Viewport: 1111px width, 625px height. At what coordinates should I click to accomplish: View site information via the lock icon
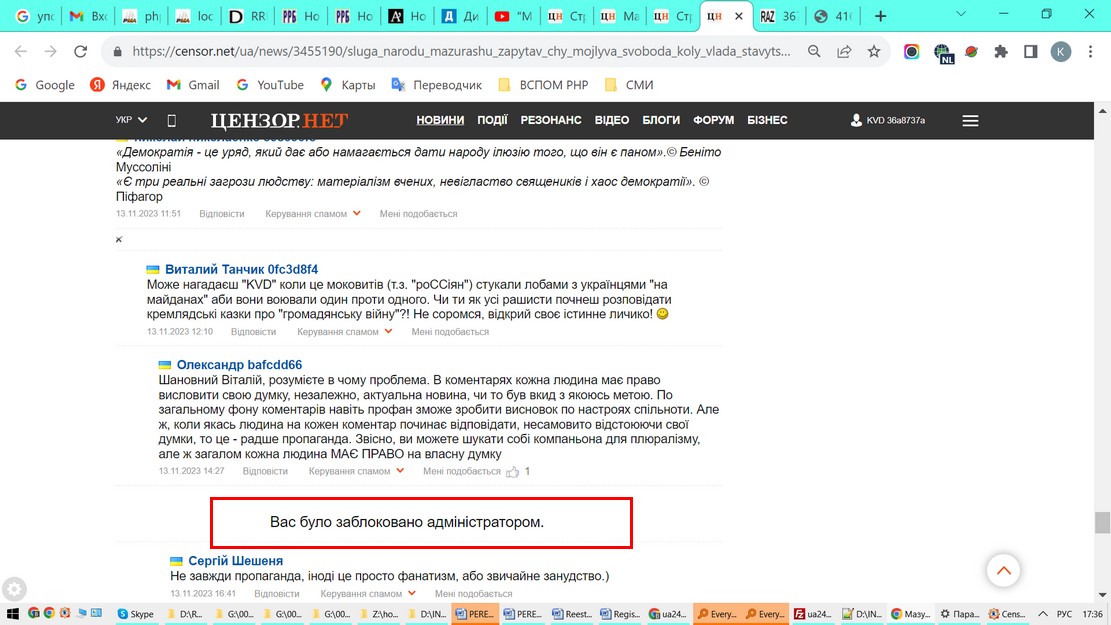(118, 51)
